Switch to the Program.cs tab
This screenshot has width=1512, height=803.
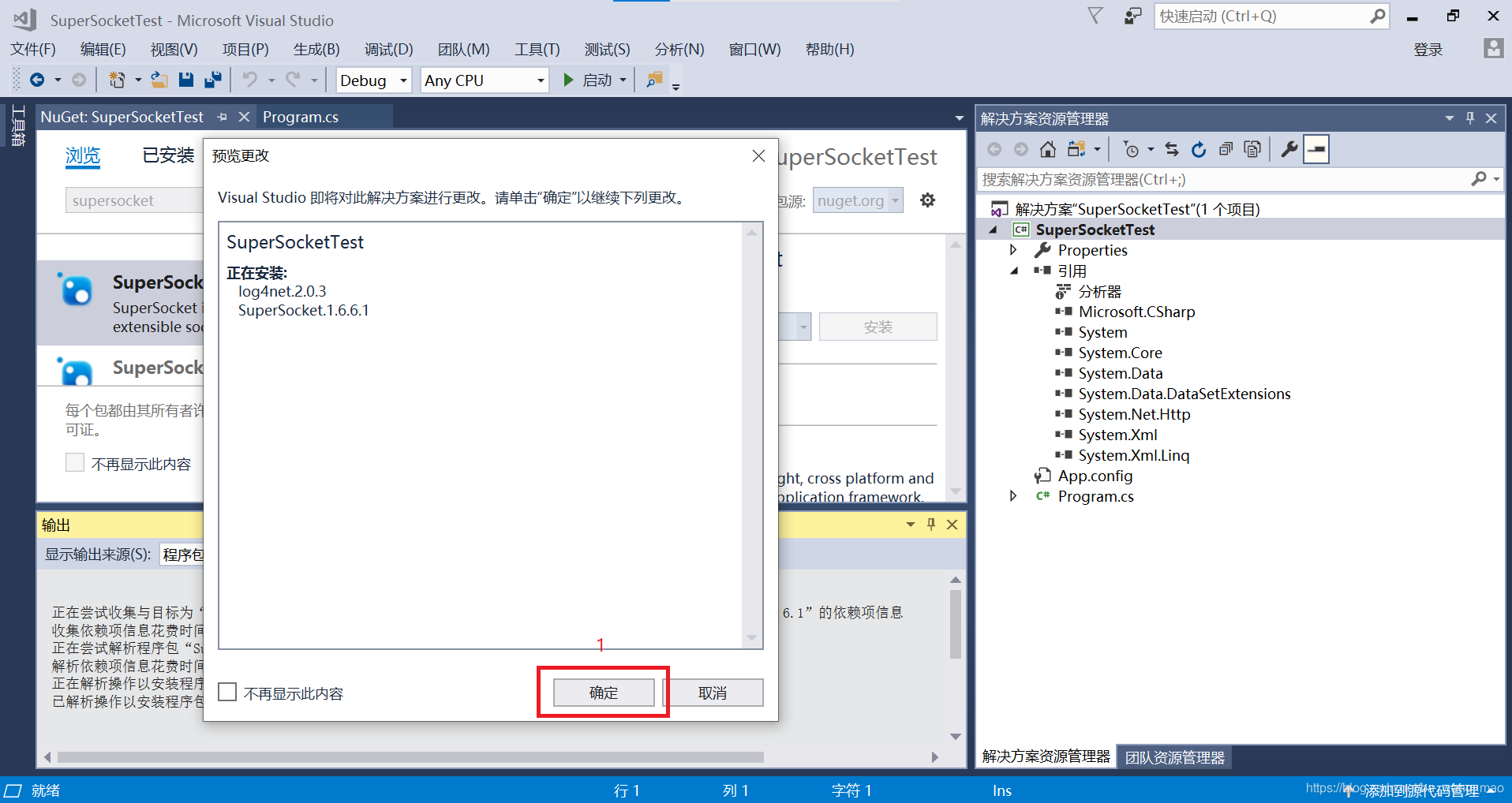click(301, 117)
